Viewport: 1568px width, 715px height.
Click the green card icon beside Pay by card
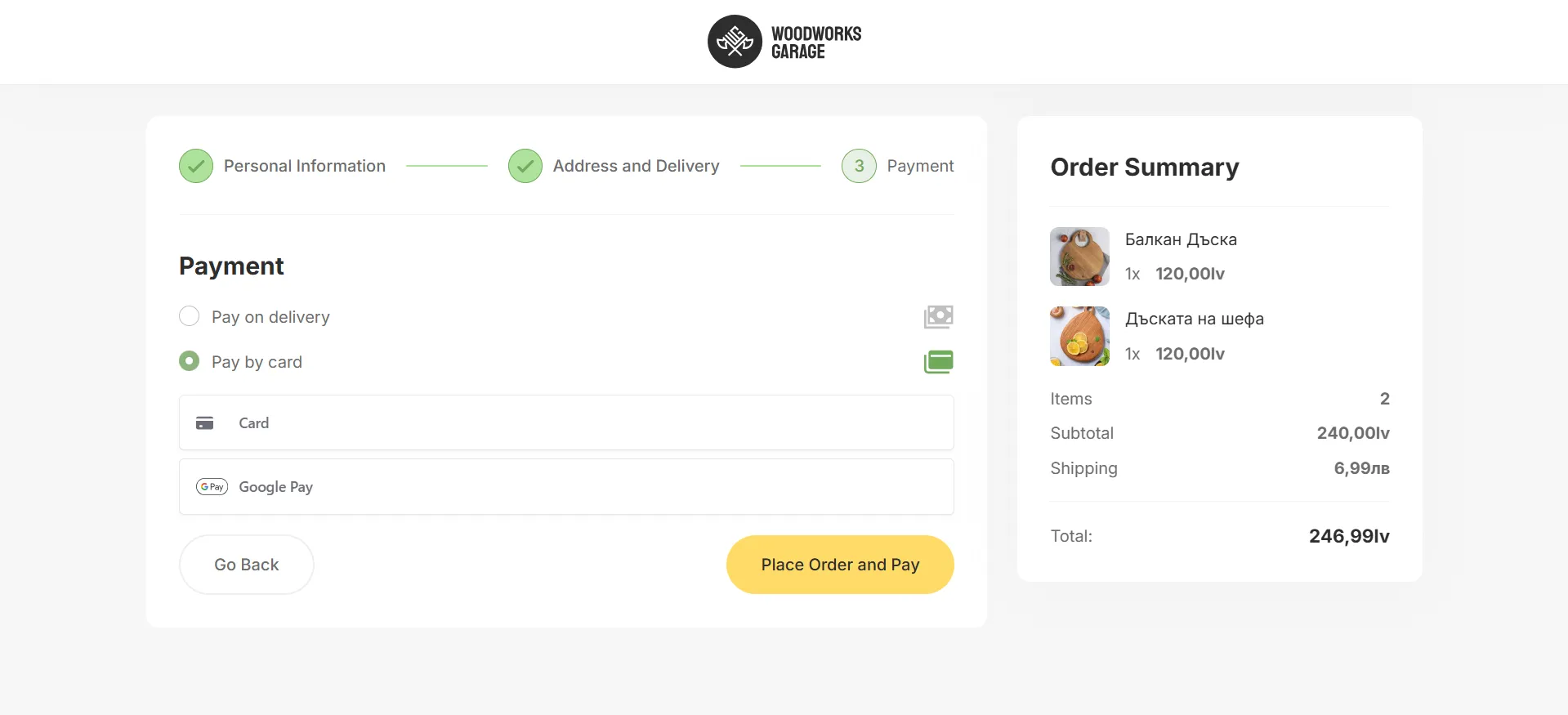[x=938, y=361]
